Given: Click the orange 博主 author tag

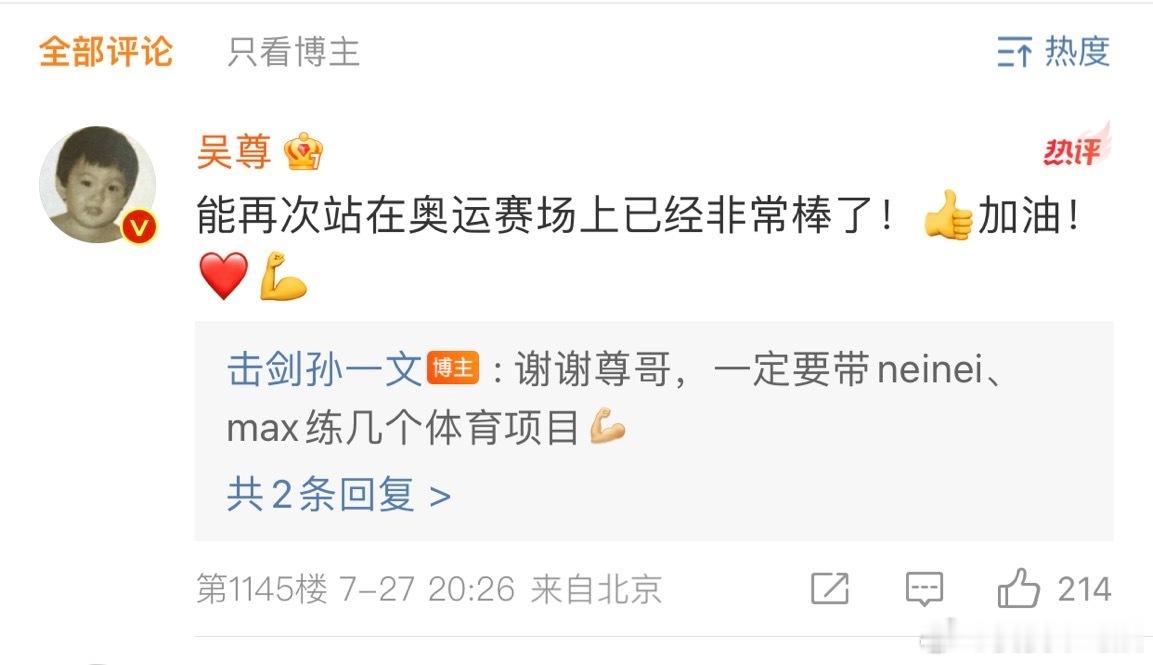Looking at the screenshot, I should pyautogui.click(x=452, y=368).
